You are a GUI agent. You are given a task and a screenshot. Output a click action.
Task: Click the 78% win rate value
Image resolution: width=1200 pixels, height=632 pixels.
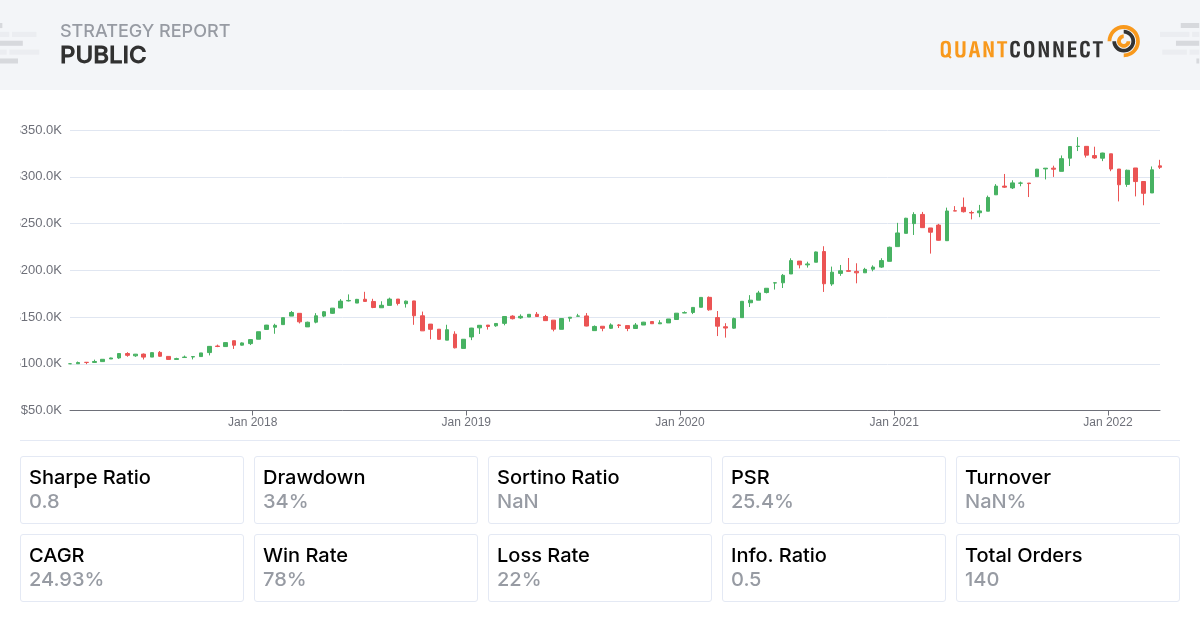(x=284, y=580)
